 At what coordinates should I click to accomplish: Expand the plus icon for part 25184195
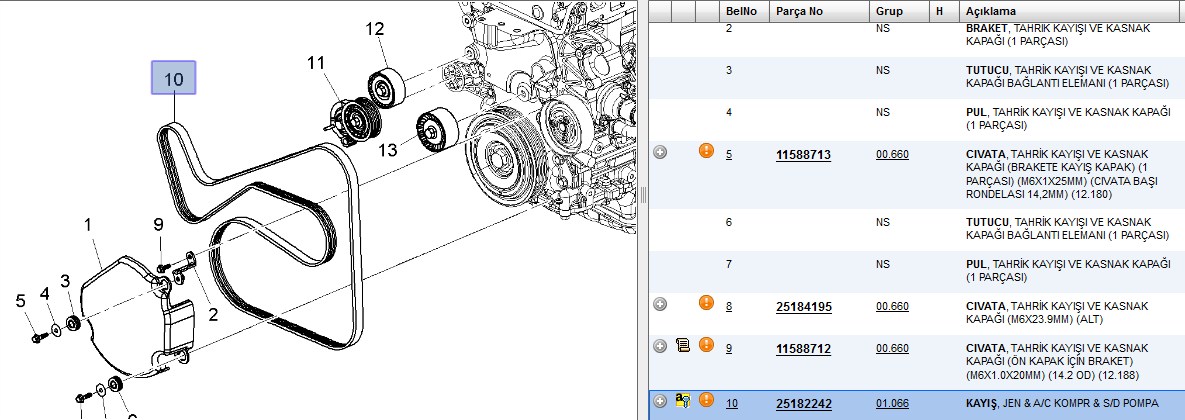pyautogui.click(x=661, y=304)
